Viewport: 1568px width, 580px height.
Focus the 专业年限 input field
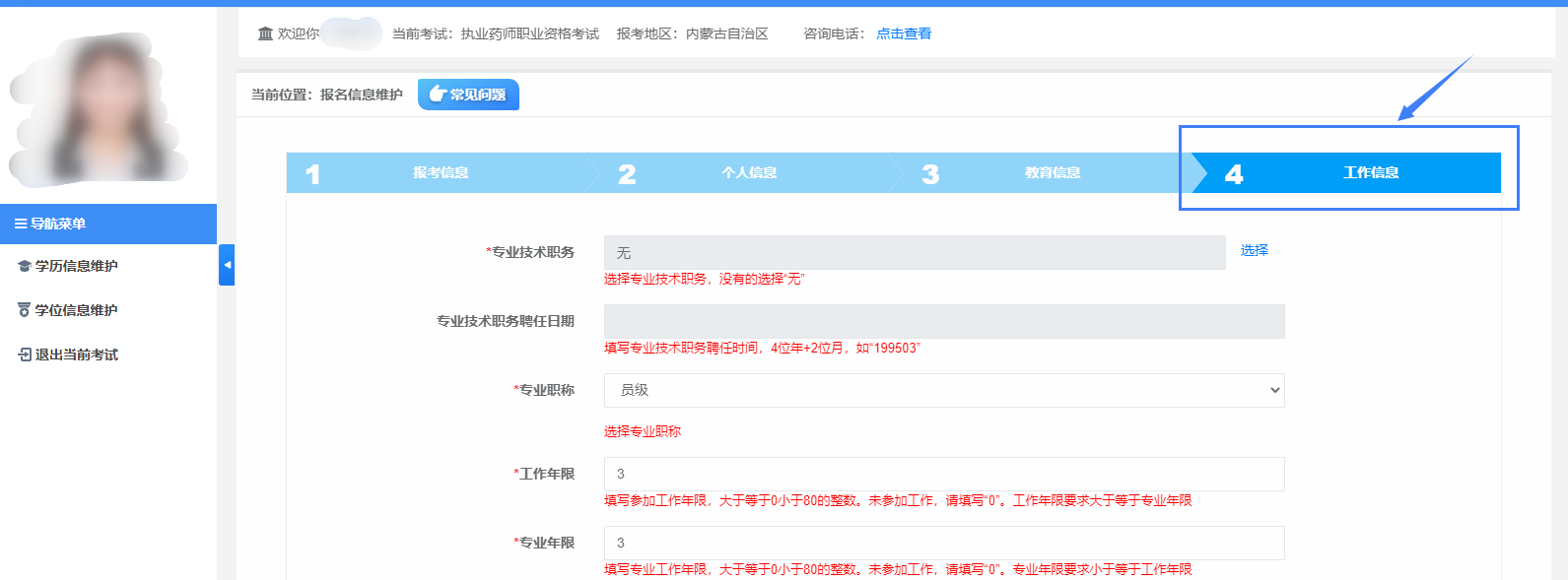point(943,543)
